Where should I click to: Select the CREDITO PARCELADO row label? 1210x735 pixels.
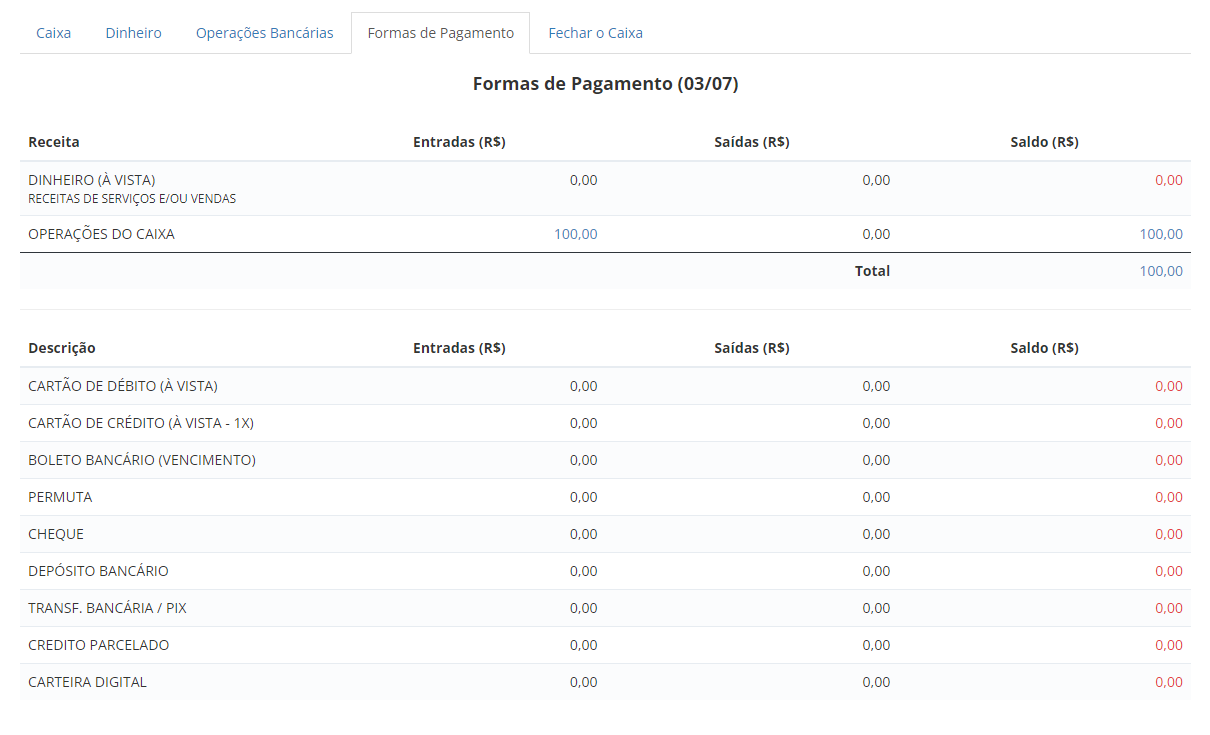point(99,645)
